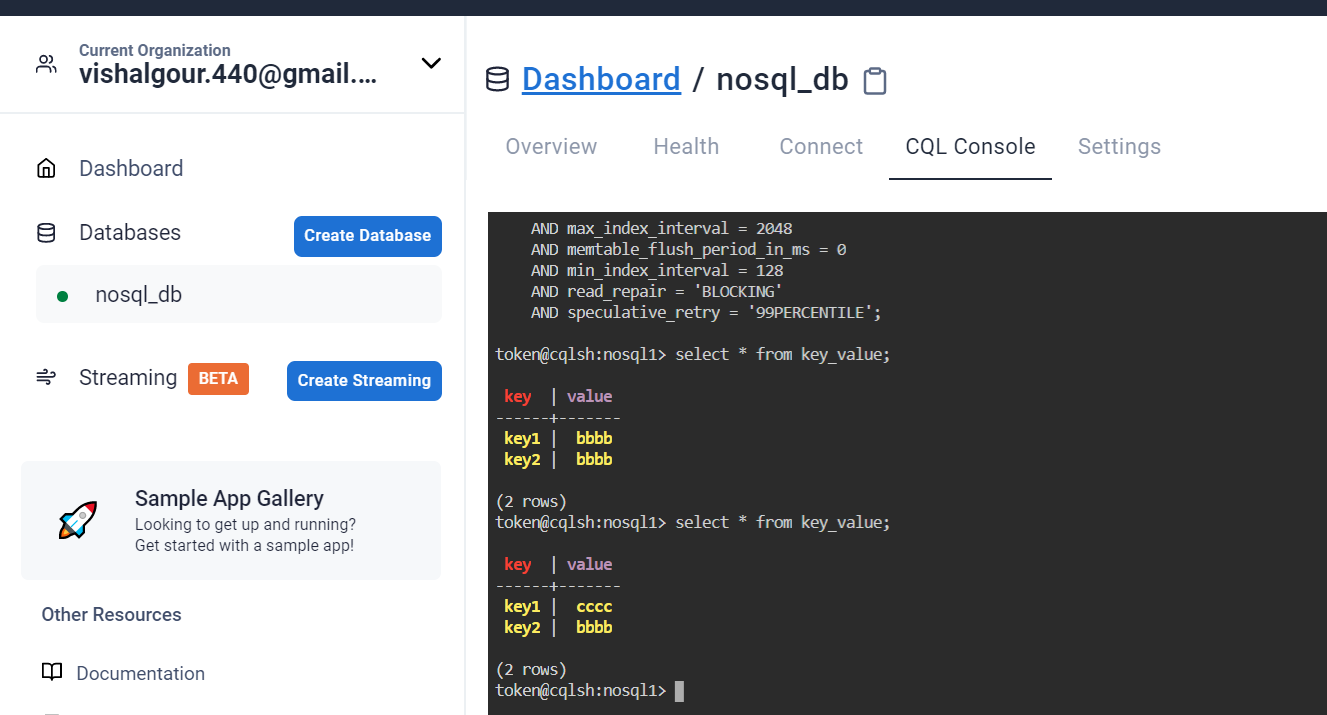Click the Sample App Gallery rocket icon
This screenshot has width=1327, height=715.
(x=77, y=520)
